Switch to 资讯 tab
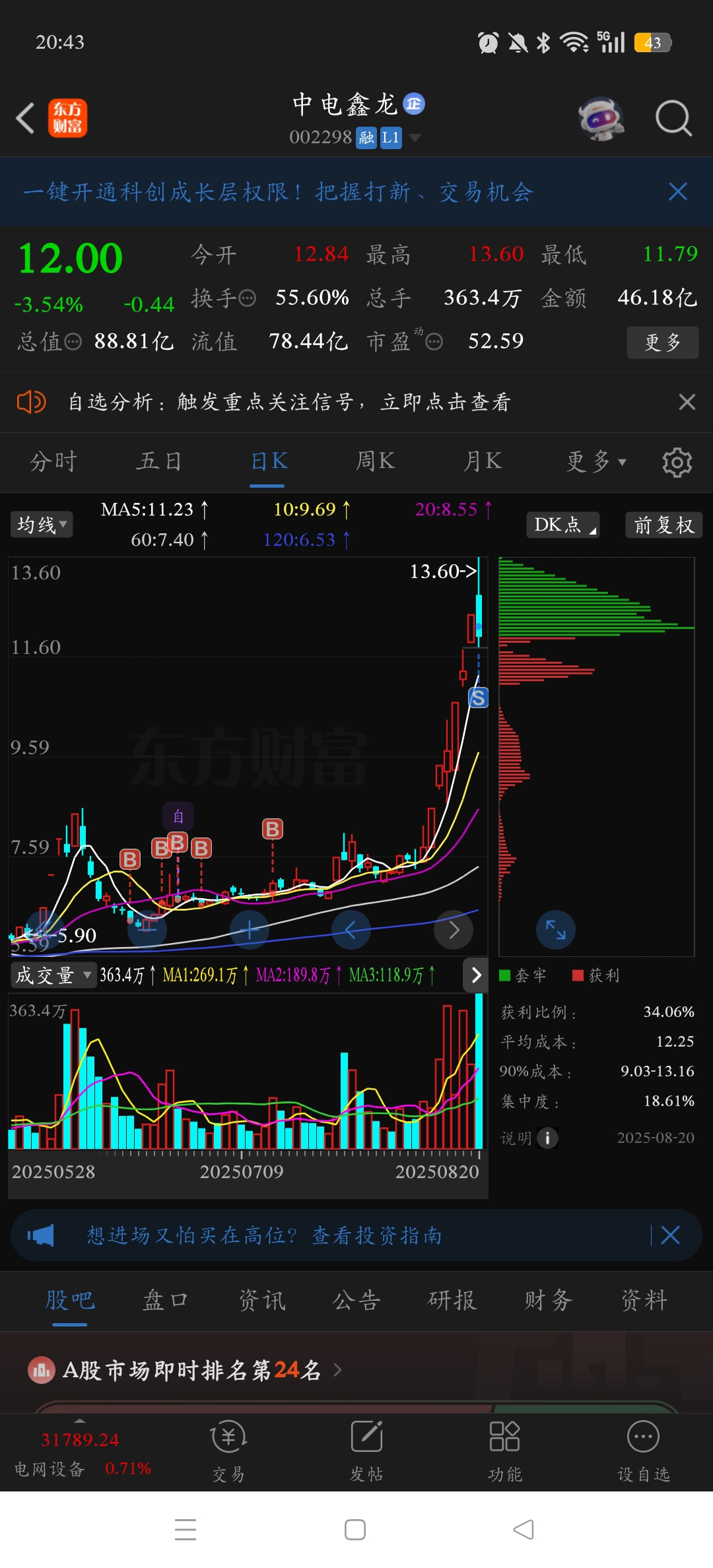Image resolution: width=713 pixels, height=1568 pixels. [262, 1300]
